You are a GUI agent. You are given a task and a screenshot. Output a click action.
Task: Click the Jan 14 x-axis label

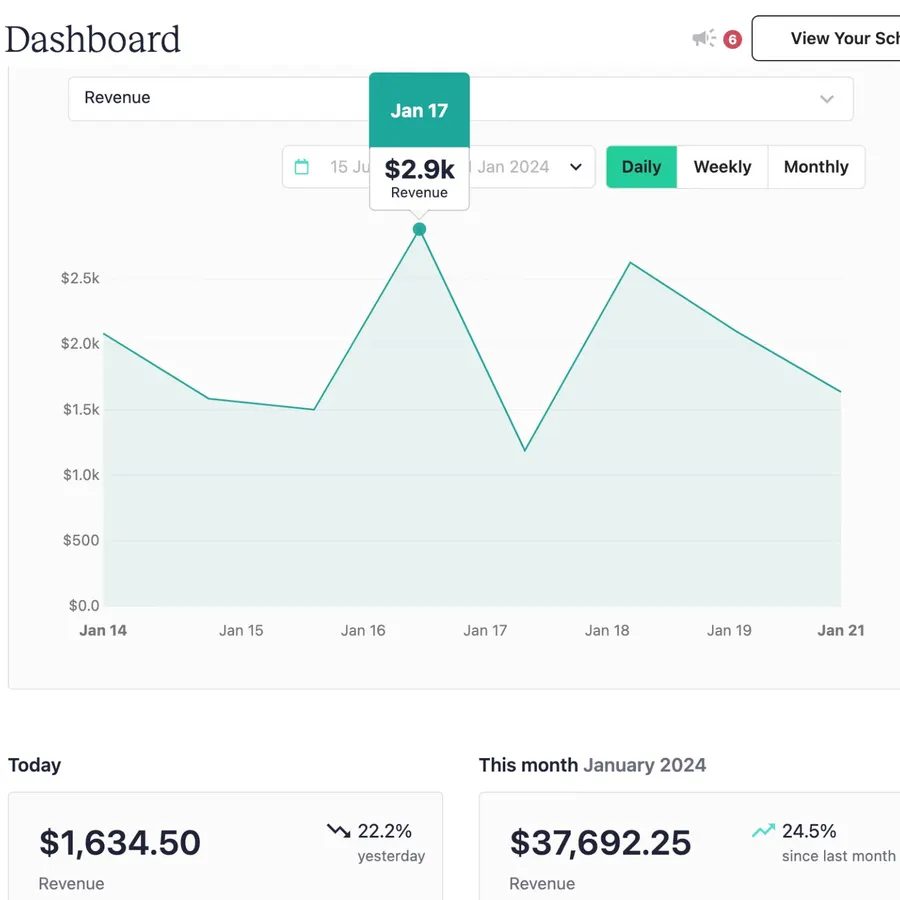[103, 630]
